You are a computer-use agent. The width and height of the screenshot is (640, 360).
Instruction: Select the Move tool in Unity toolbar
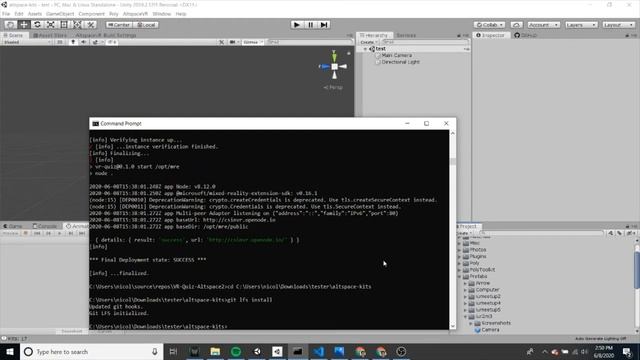tap(24, 25)
